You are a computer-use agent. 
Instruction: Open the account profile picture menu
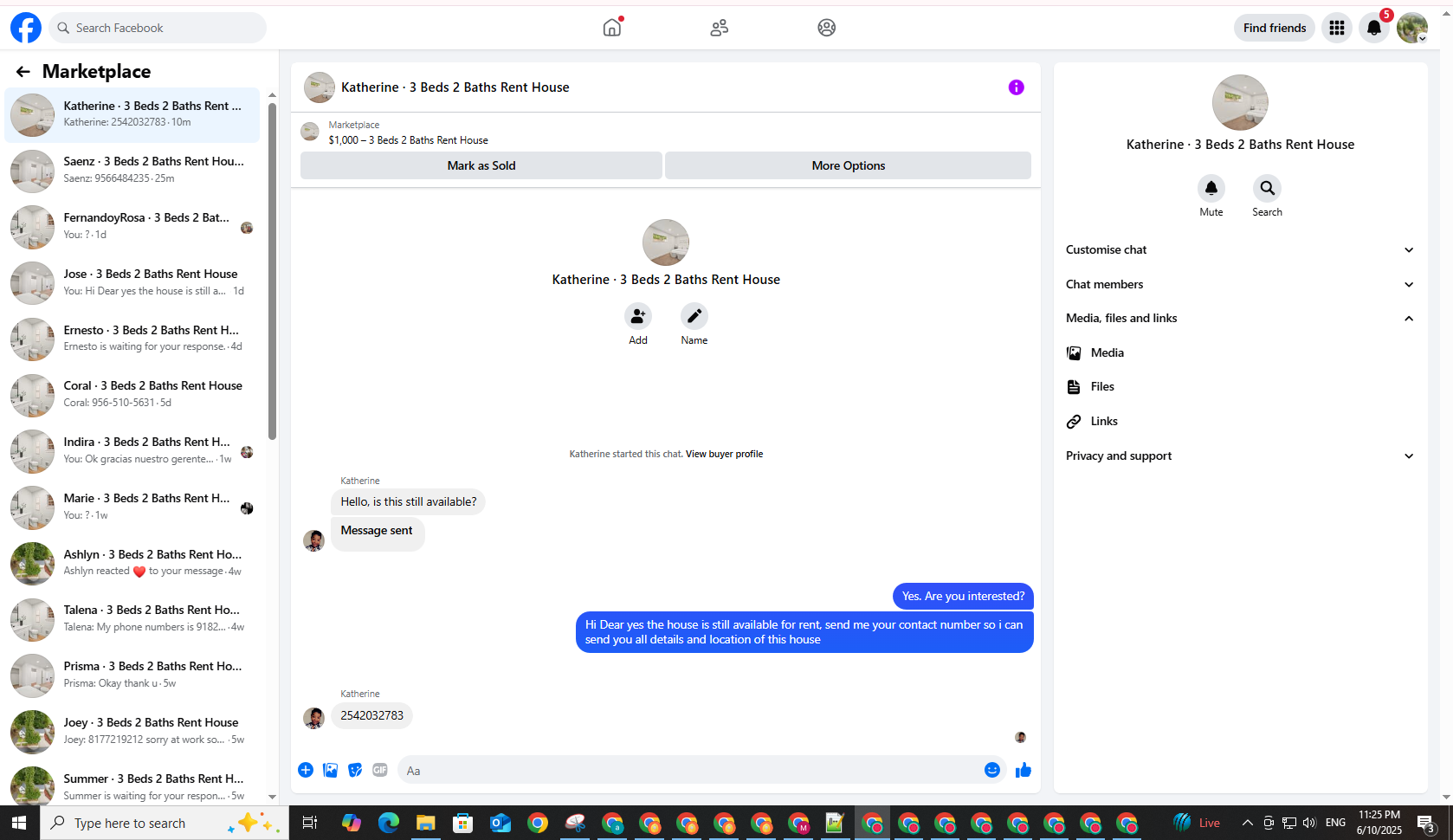pos(1412,28)
